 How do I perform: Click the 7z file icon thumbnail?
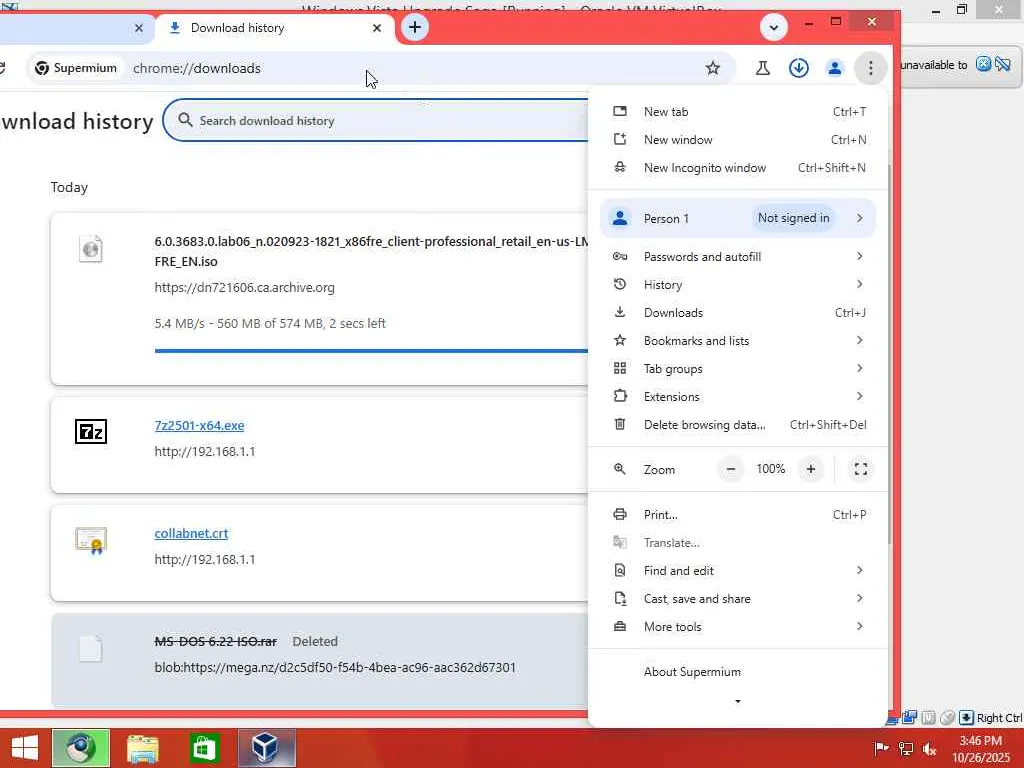(91, 432)
